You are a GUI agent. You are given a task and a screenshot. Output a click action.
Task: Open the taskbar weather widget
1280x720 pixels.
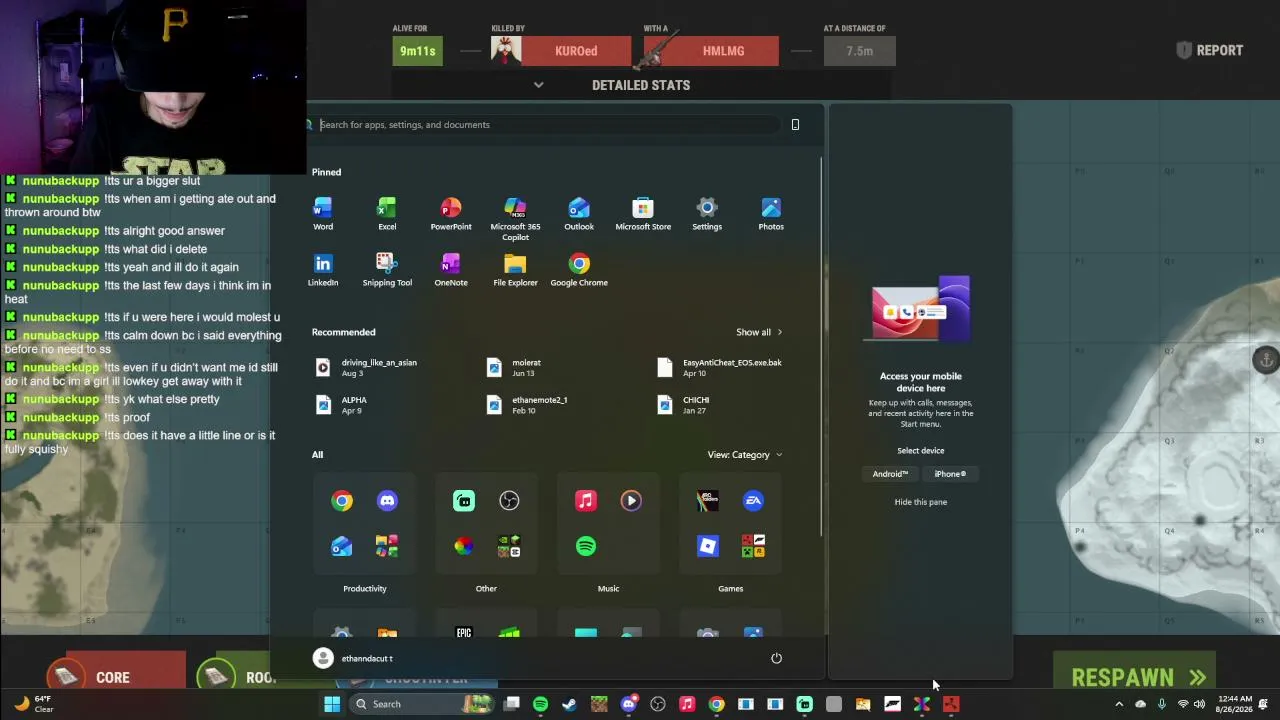[x=32, y=704]
